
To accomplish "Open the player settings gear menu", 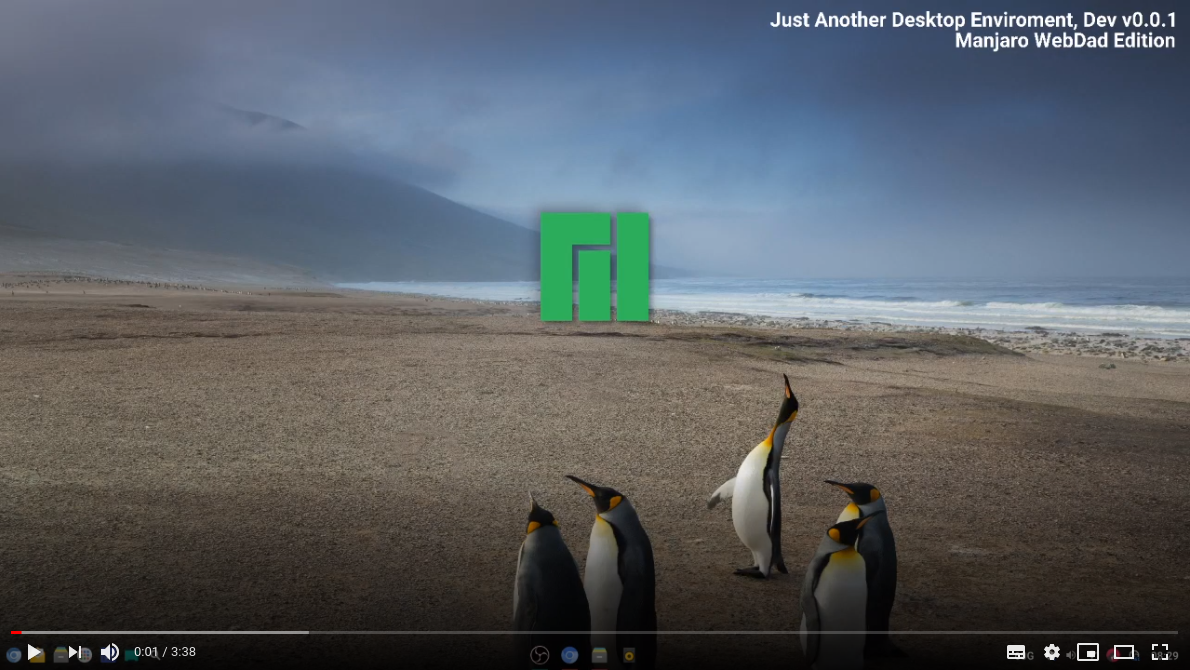I will (1051, 652).
